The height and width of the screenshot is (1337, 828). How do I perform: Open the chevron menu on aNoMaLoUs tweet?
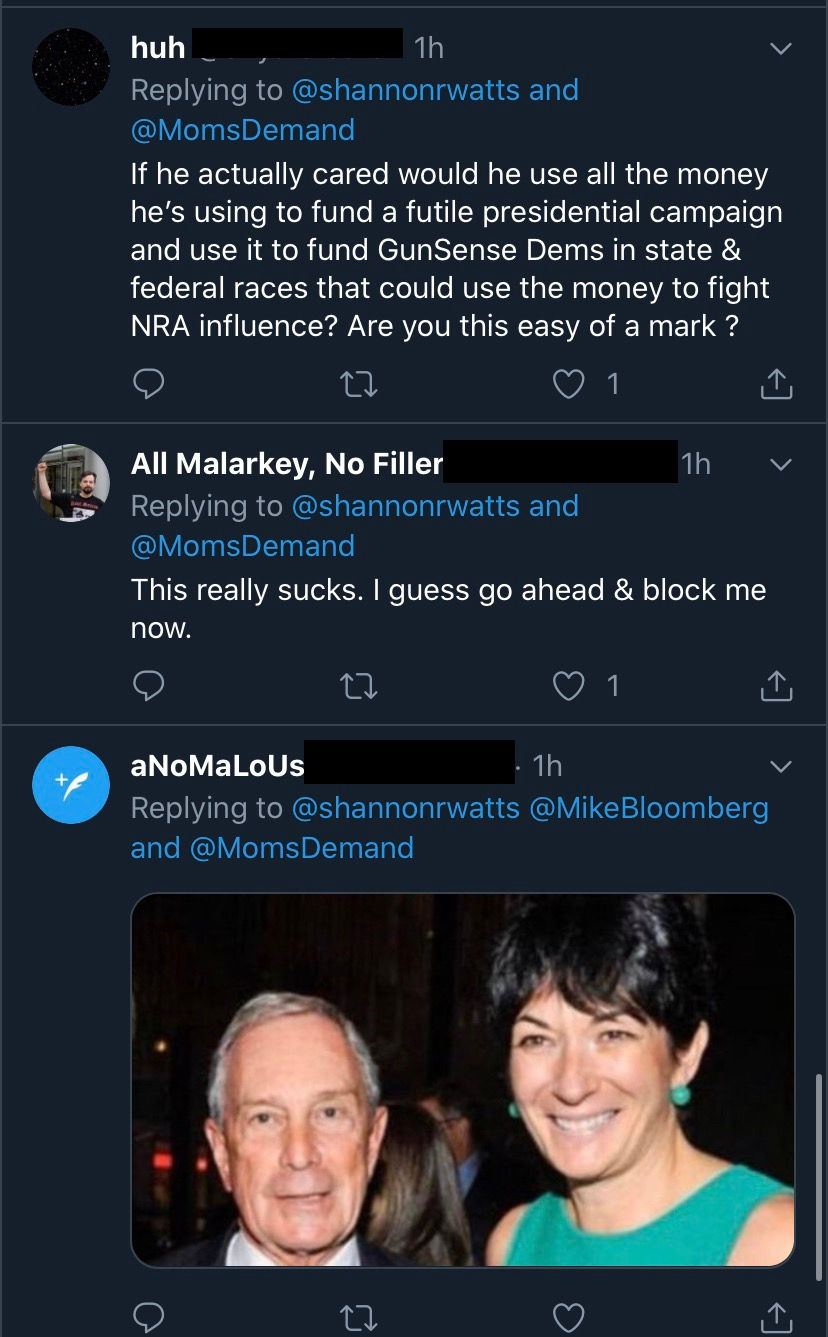point(780,767)
